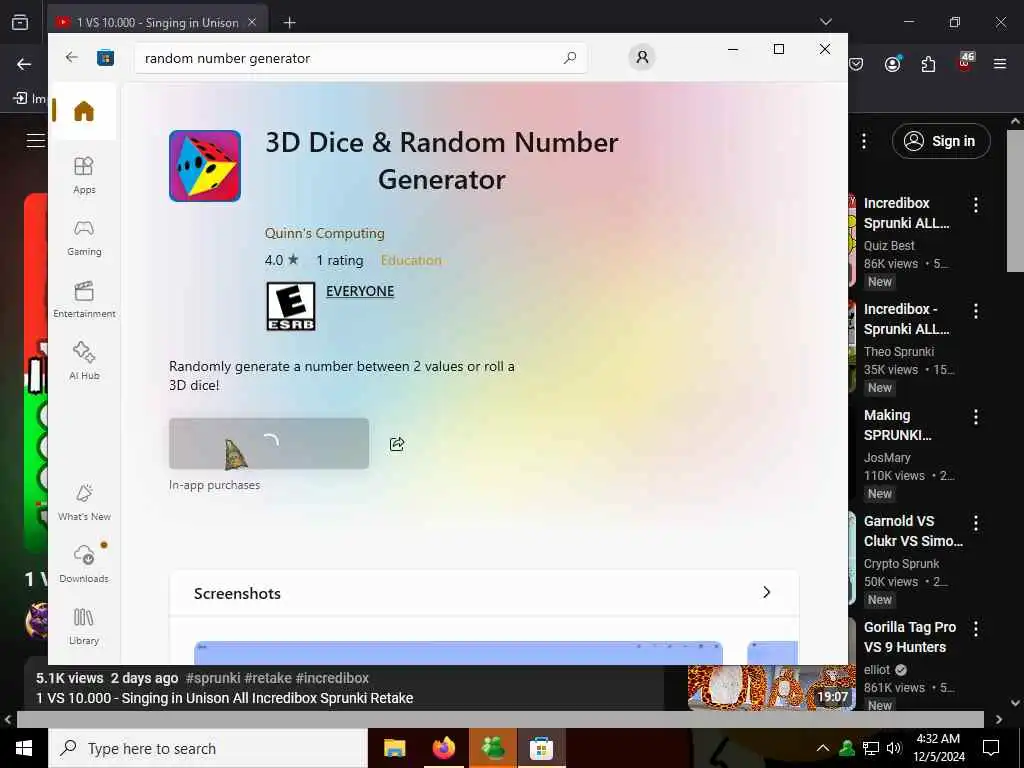Open YouTube guide hamburger menu
This screenshot has width=1024, height=768.
point(35,140)
